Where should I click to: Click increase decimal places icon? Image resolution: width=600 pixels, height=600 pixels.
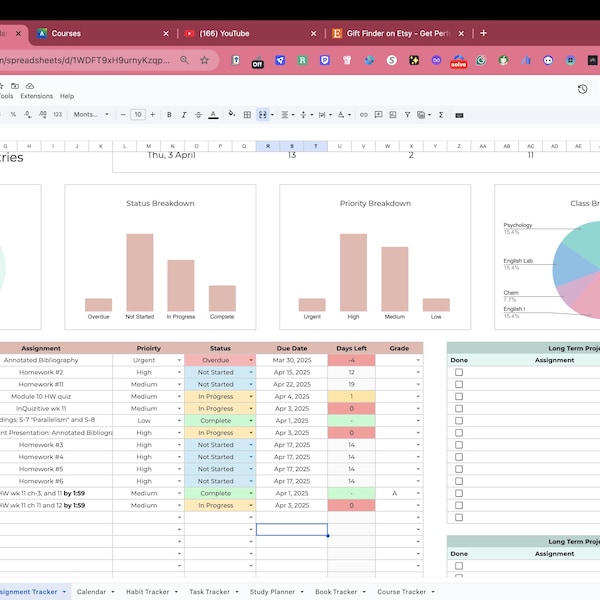coord(42,114)
